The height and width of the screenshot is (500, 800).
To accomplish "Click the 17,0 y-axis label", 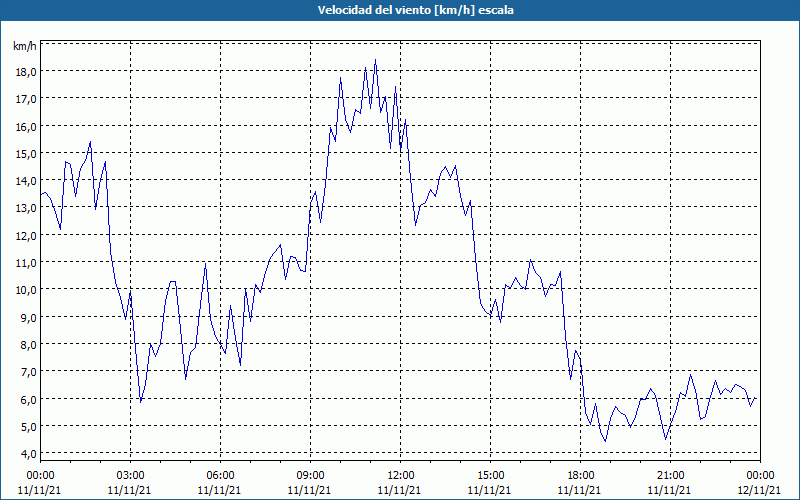I will [x=27, y=99].
